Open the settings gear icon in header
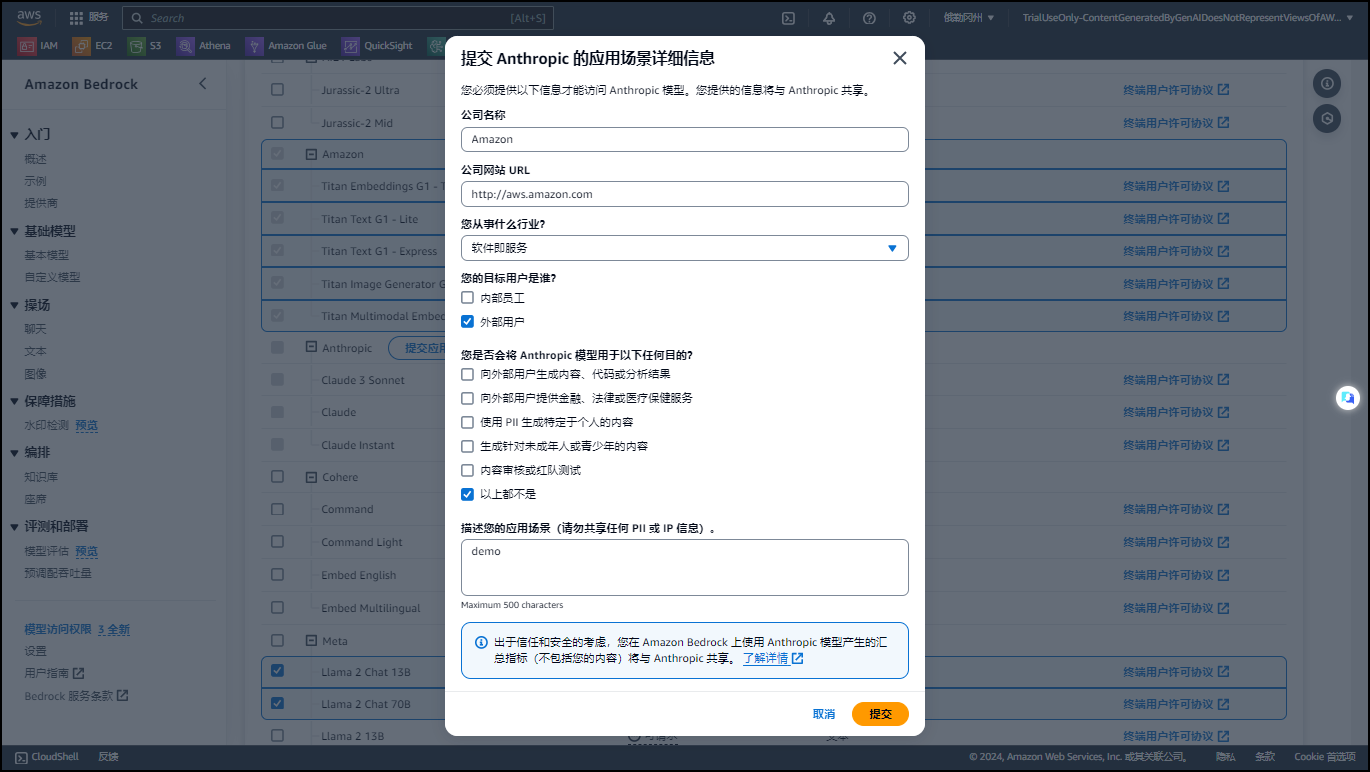This screenshot has width=1370, height=772. pyautogui.click(x=909, y=18)
